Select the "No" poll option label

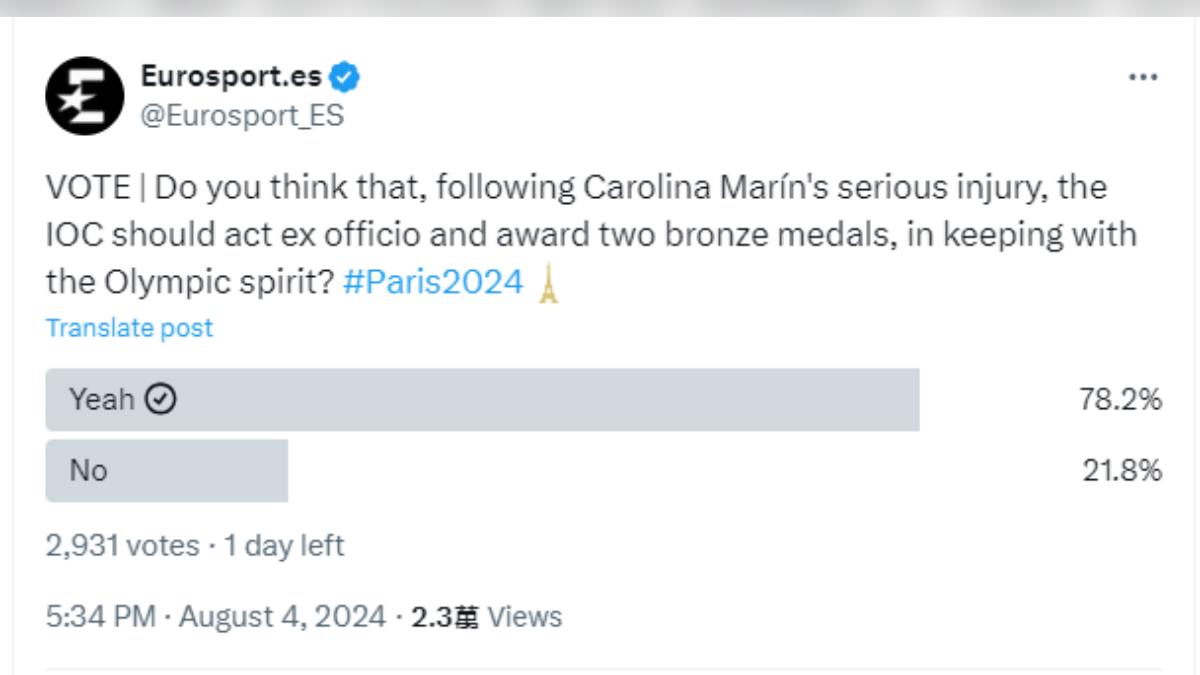coord(88,470)
